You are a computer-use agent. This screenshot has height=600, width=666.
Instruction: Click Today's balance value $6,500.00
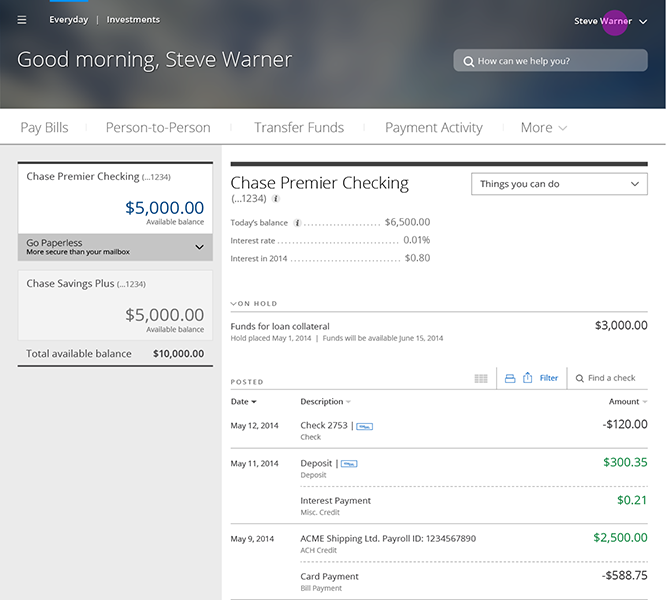407,222
